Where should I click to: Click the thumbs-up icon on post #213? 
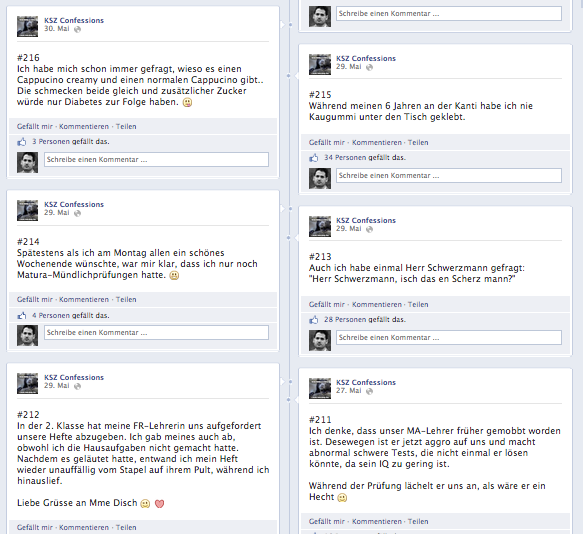314,320
